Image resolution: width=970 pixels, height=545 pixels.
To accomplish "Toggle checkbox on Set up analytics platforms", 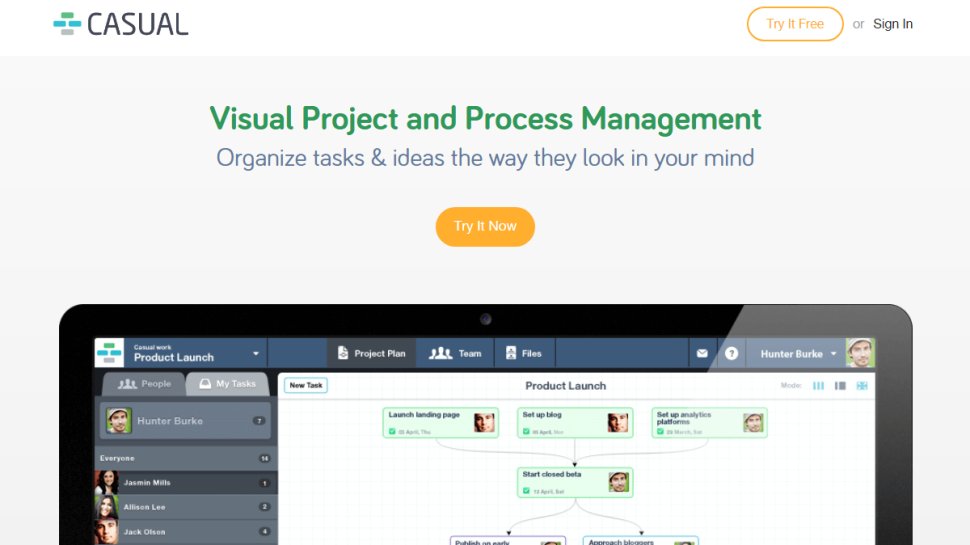I will click(661, 431).
